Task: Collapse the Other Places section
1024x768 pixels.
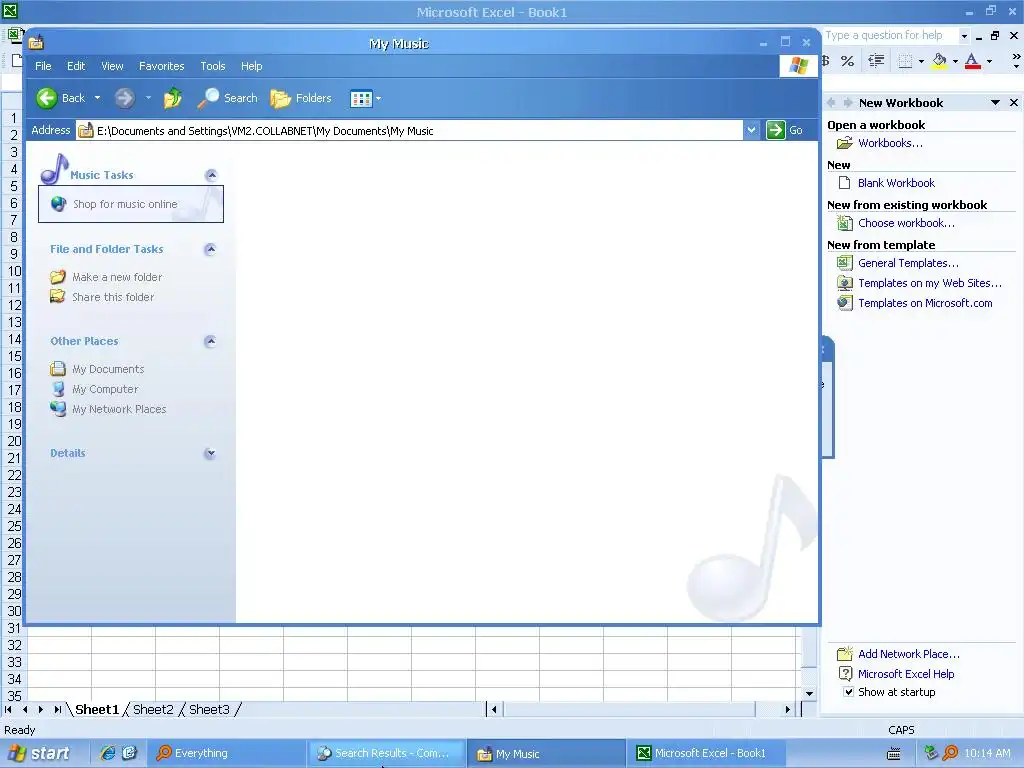Action: tap(210, 341)
